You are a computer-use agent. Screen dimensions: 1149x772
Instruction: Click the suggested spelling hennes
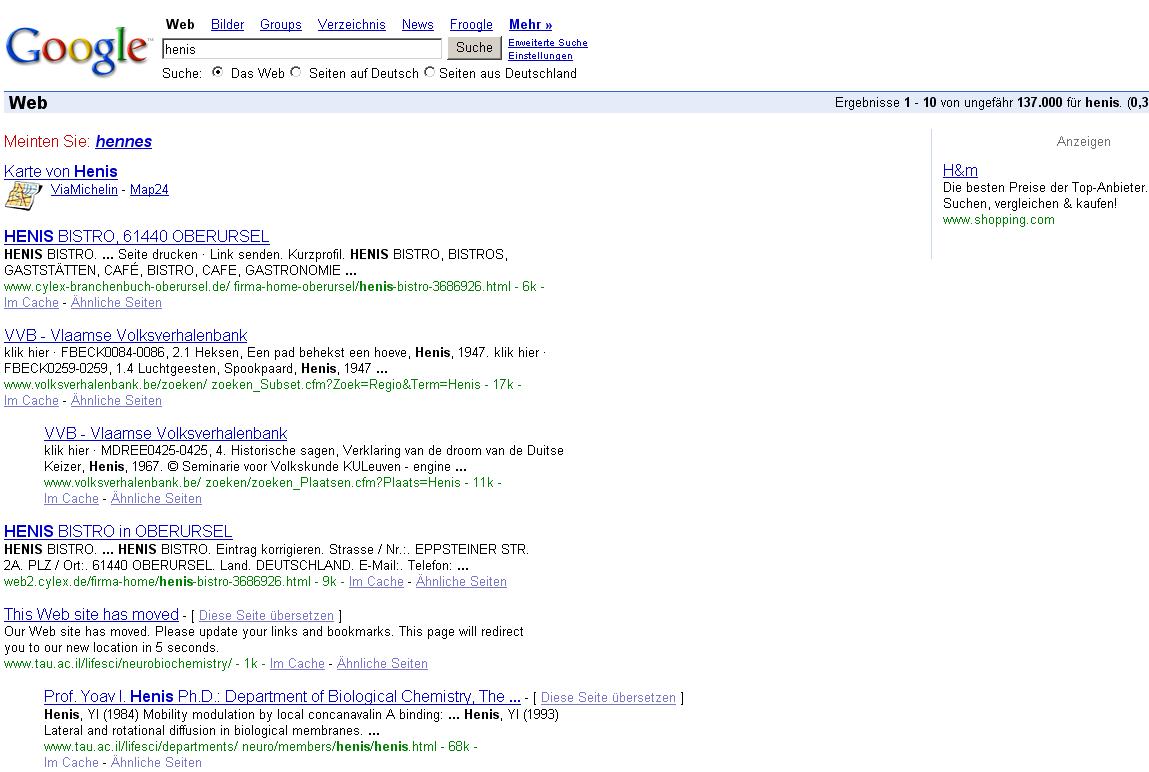tap(123, 141)
